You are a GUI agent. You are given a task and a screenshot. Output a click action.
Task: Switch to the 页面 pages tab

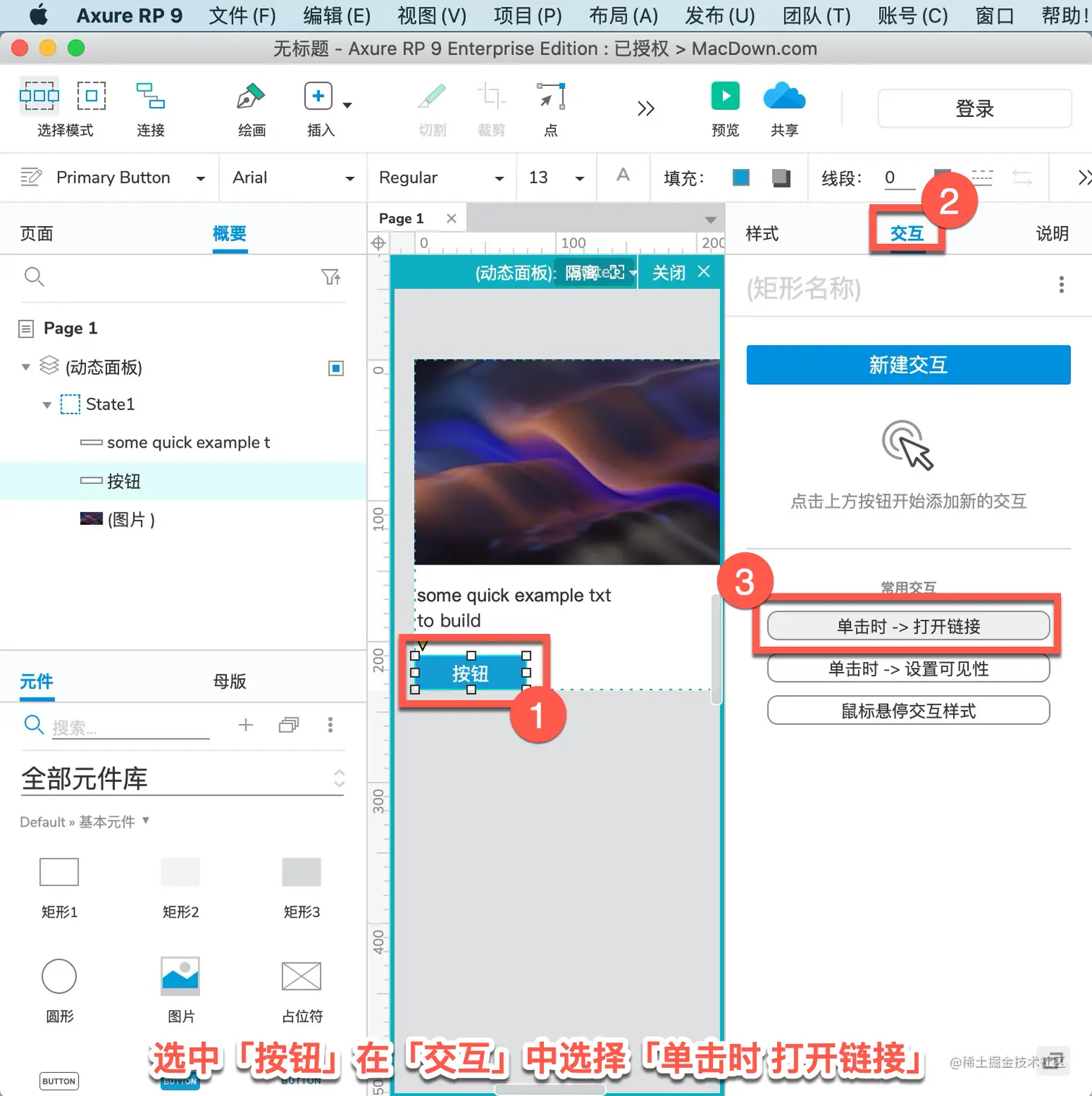click(37, 233)
